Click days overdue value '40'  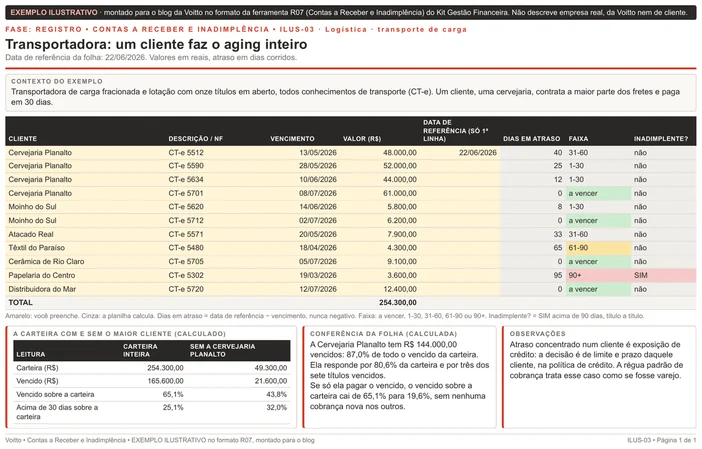tap(557, 153)
